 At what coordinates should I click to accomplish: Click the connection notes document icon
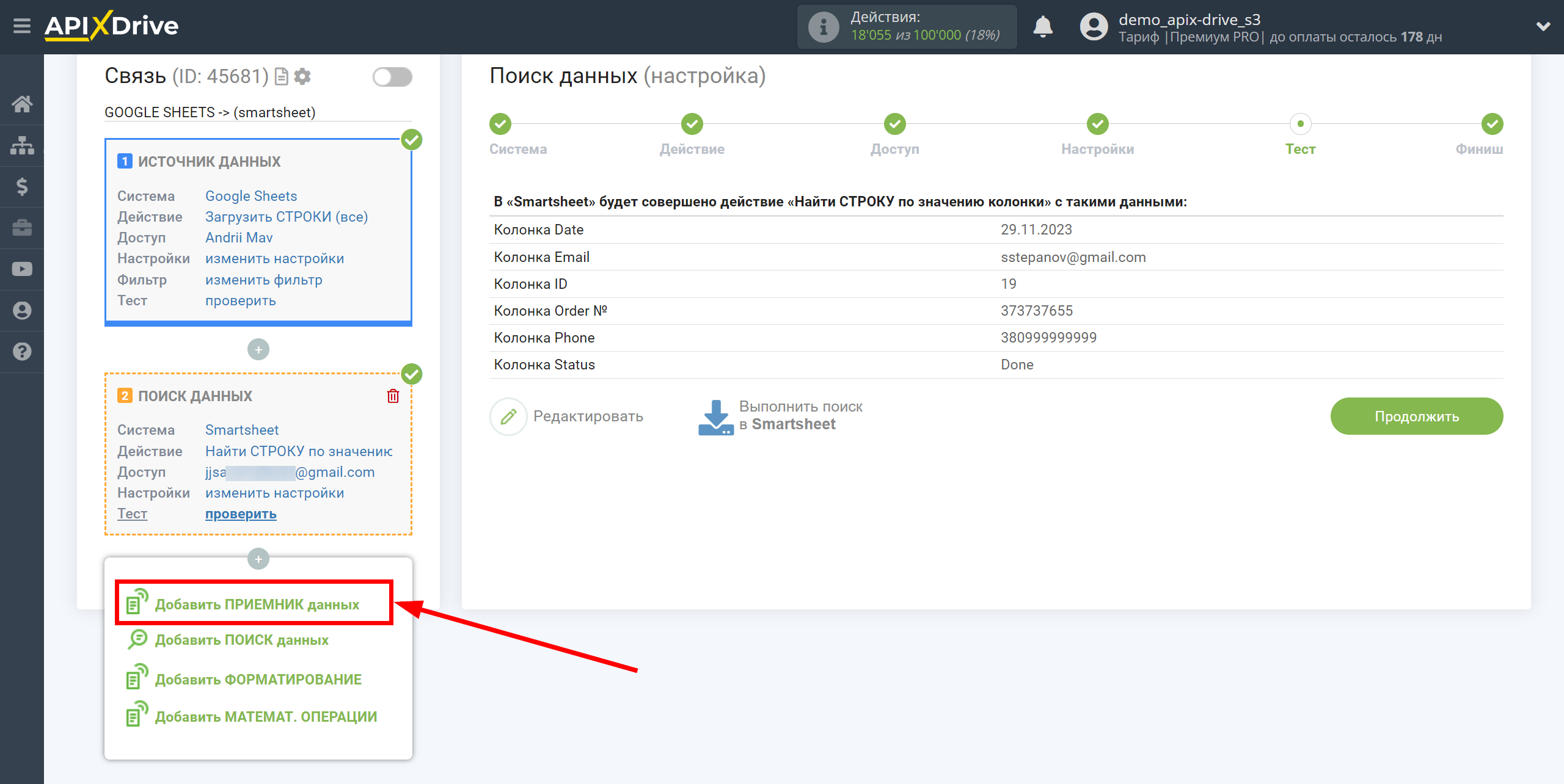(282, 76)
